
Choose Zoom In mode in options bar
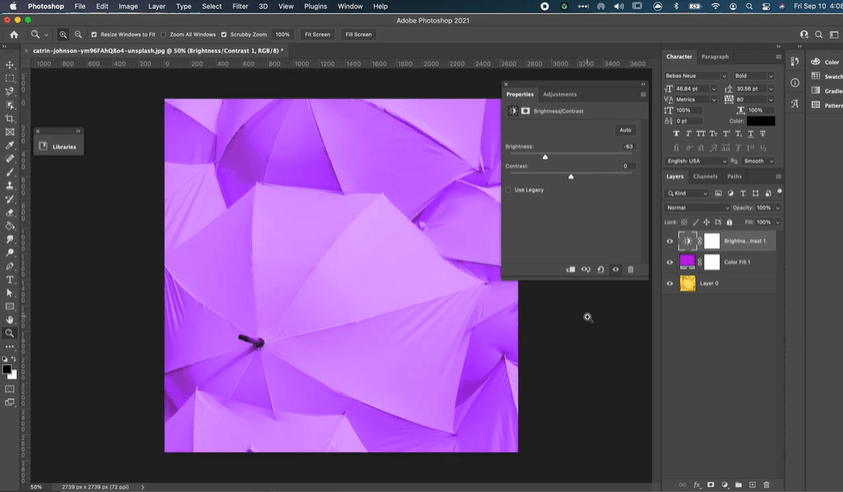[x=63, y=34]
